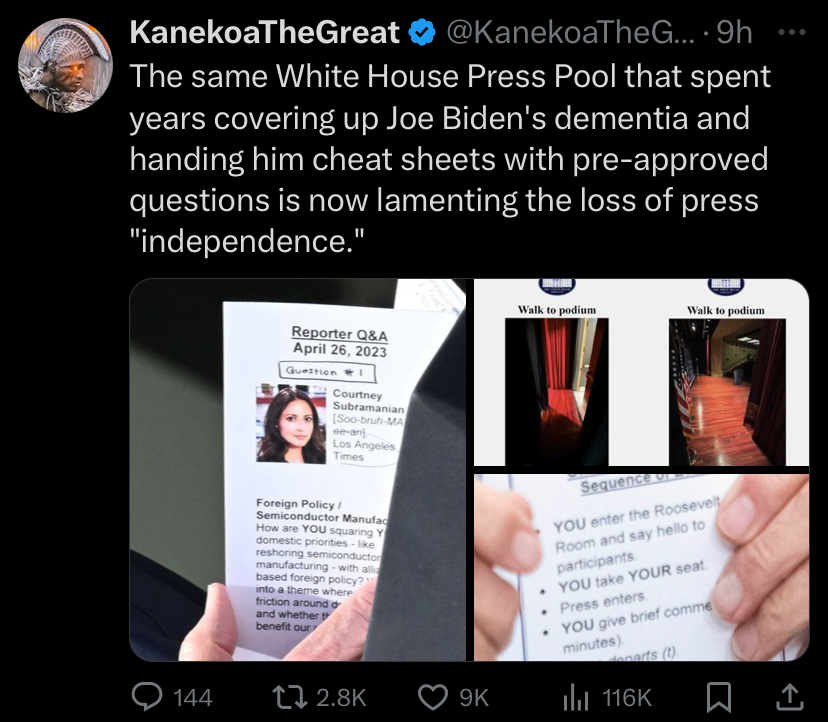
Task: Click the retweet arrows icon
Action: pyautogui.click(x=289, y=697)
